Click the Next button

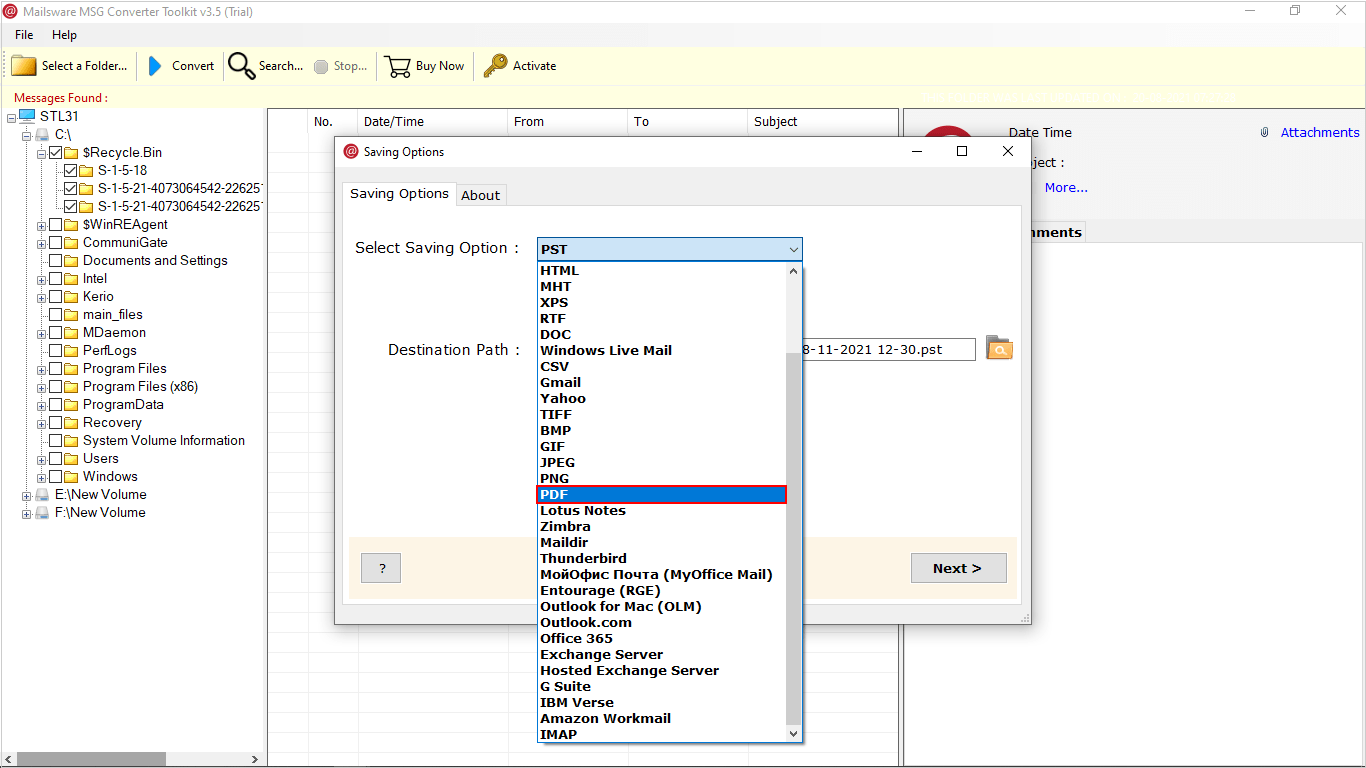click(957, 567)
